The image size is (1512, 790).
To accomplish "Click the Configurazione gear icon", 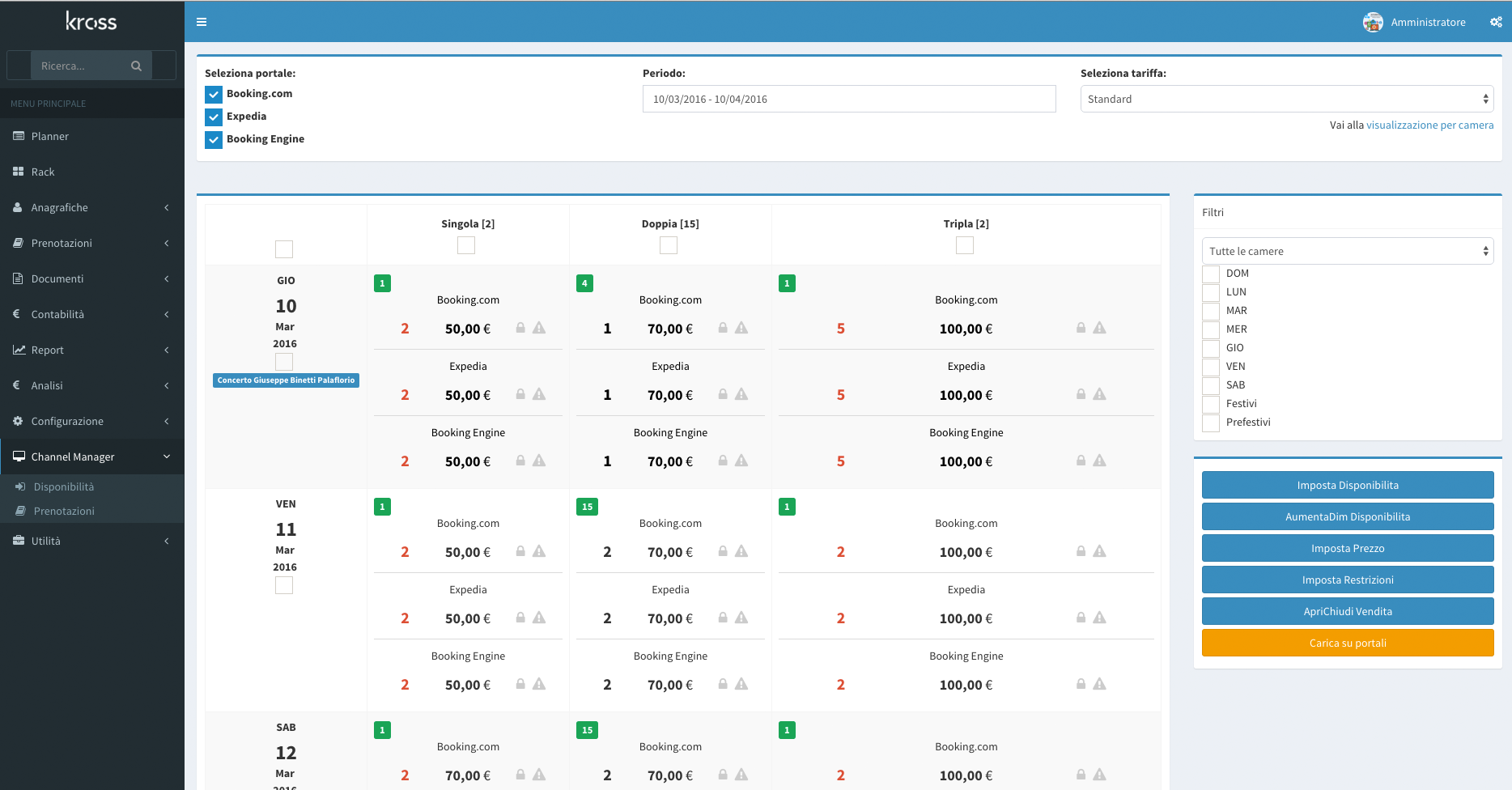I will pyautogui.click(x=18, y=421).
